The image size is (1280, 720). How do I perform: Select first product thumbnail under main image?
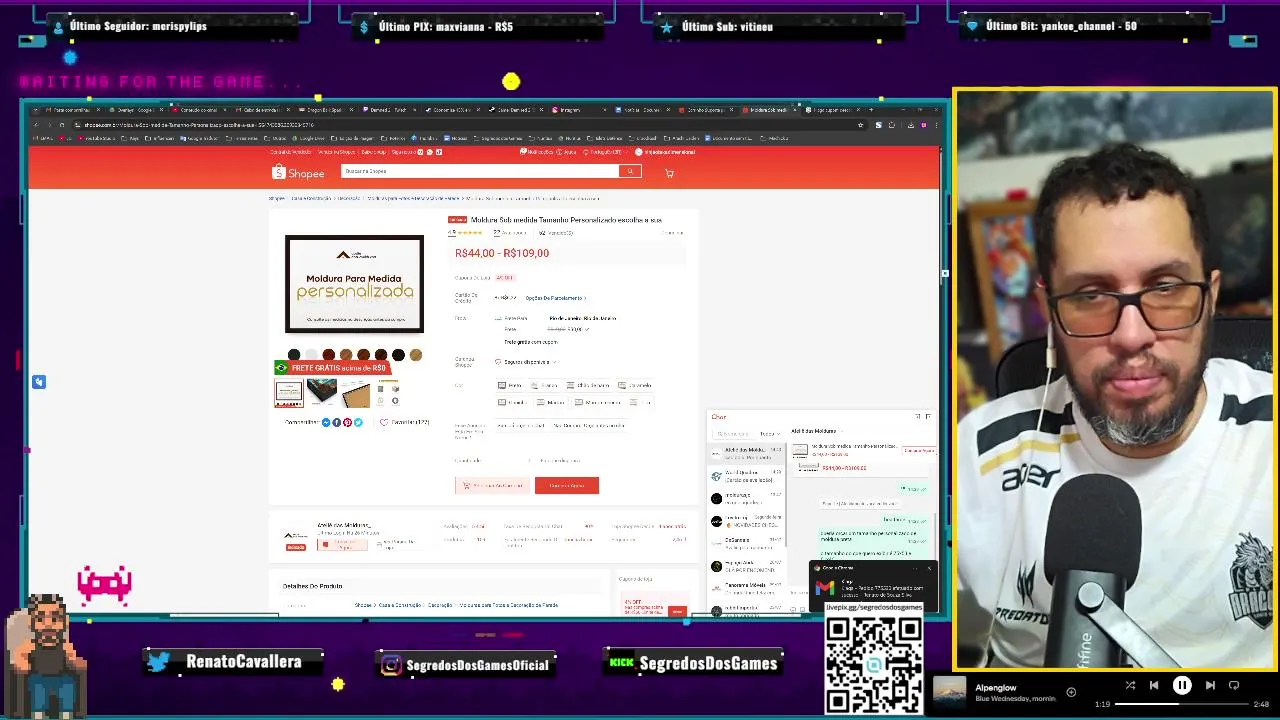coord(289,393)
